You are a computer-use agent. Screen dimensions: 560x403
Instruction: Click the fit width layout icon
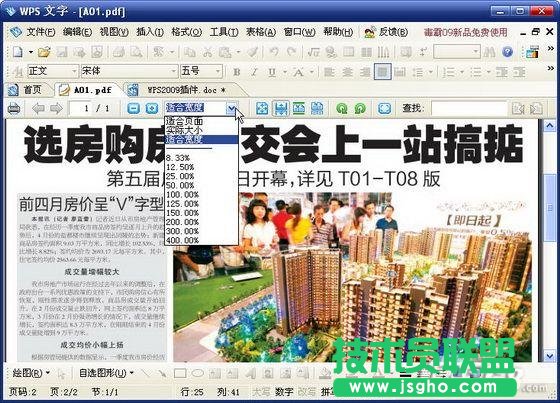pos(281,108)
